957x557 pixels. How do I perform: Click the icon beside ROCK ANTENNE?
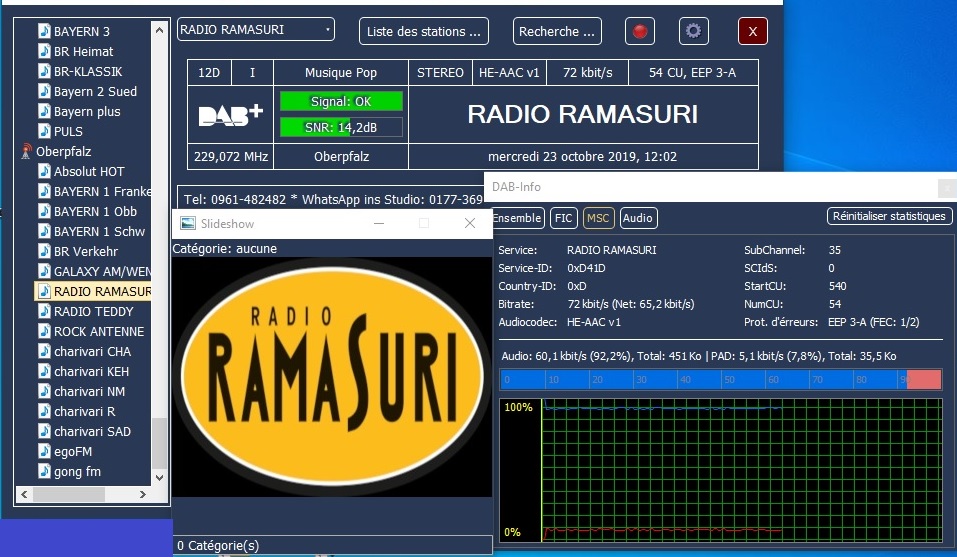coord(44,331)
